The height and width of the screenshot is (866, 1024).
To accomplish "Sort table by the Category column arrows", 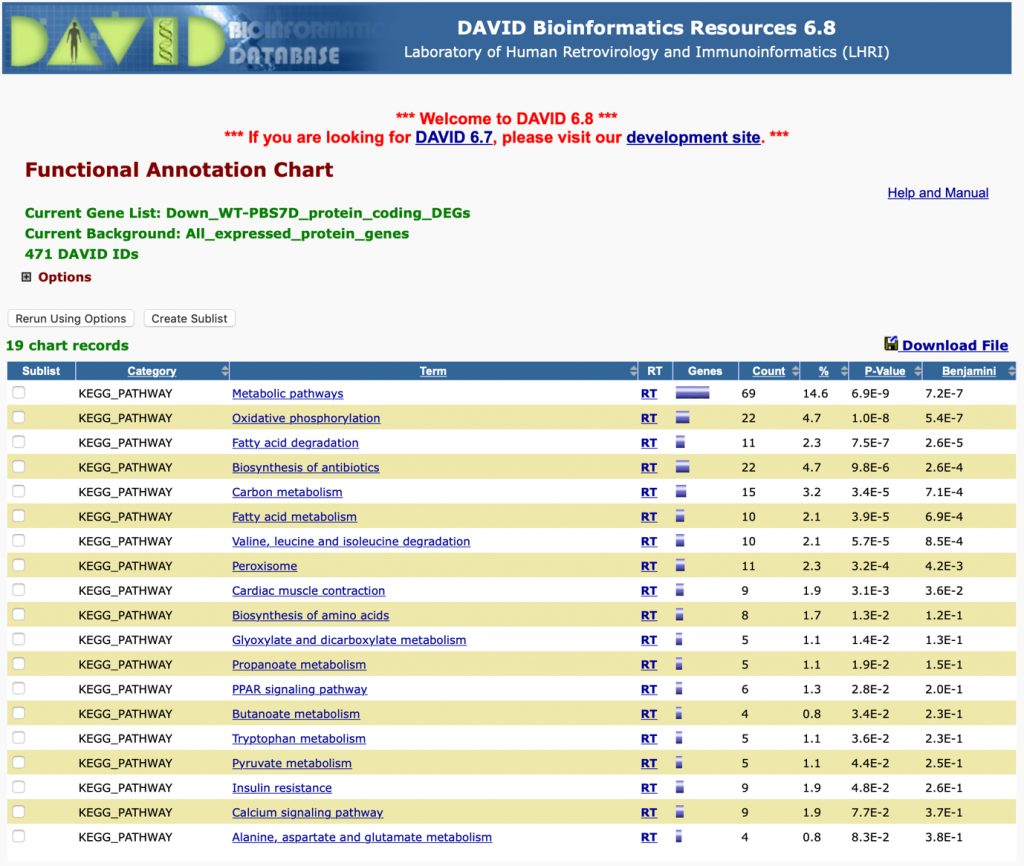I will coord(224,371).
